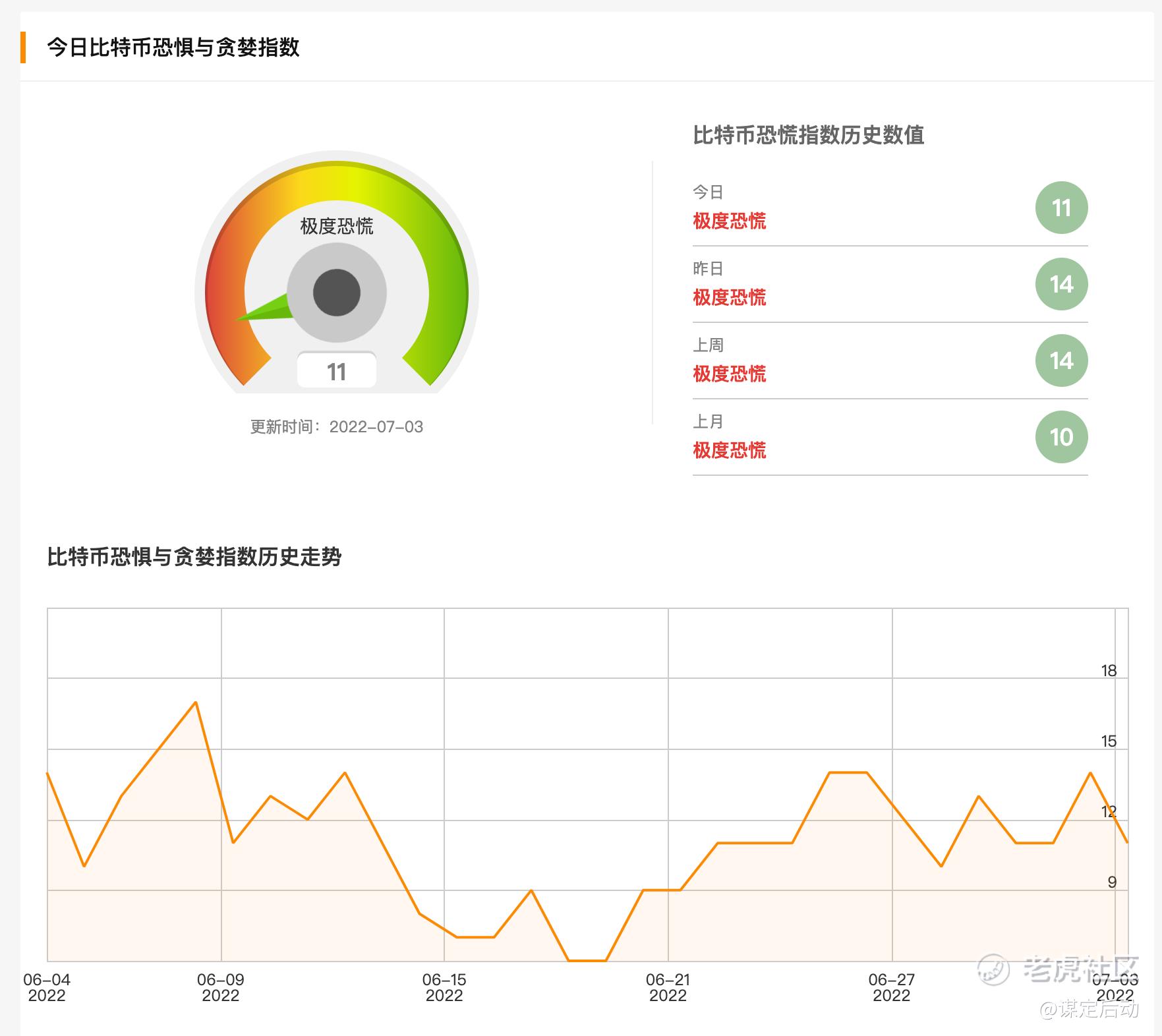Click the 极度恐慌 label inside the gauge
The width and height of the screenshot is (1162, 1036).
point(337,226)
